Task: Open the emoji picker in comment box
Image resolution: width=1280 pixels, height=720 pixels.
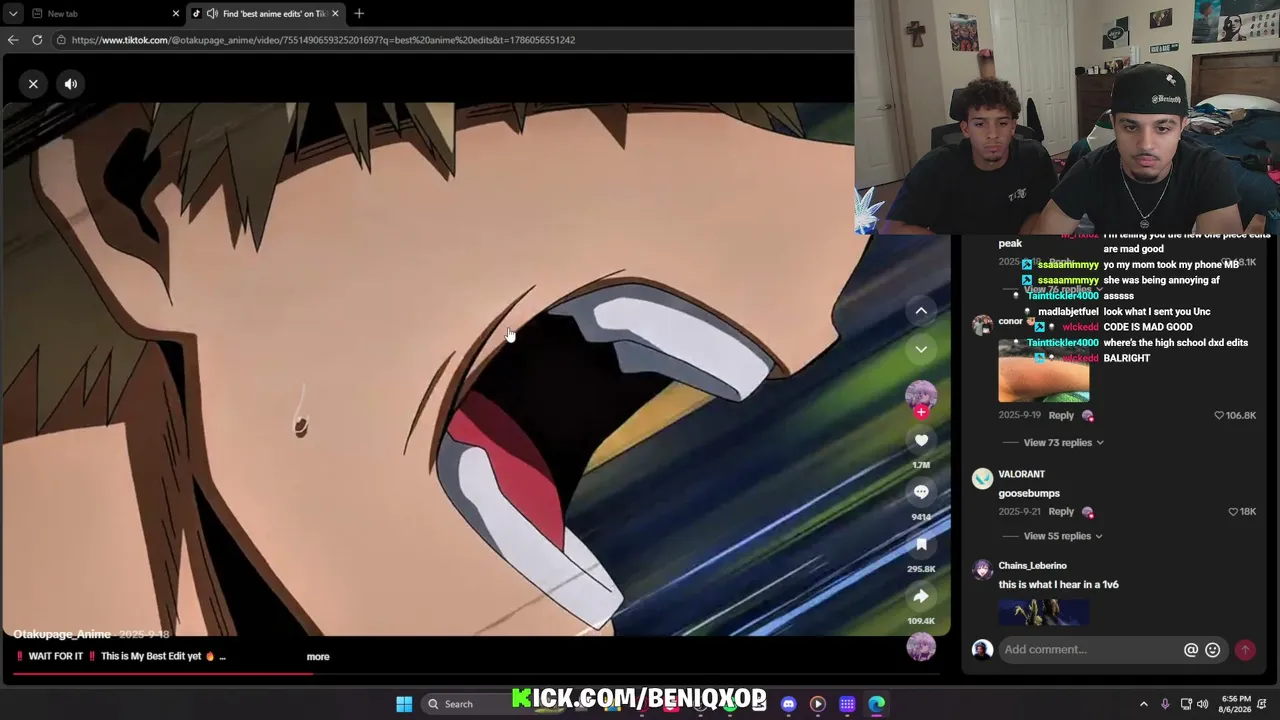Action: [x=1213, y=650]
